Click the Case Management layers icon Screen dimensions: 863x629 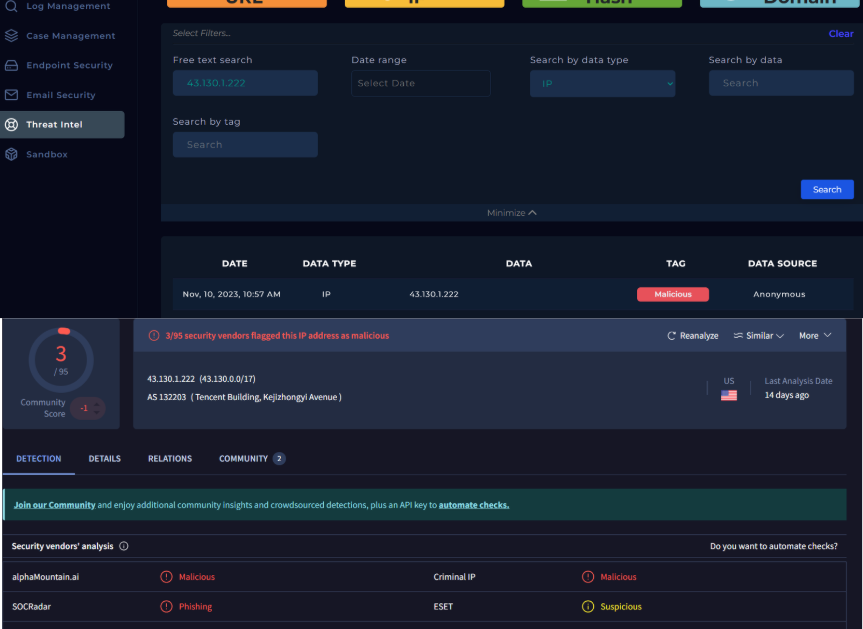tap(11, 36)
